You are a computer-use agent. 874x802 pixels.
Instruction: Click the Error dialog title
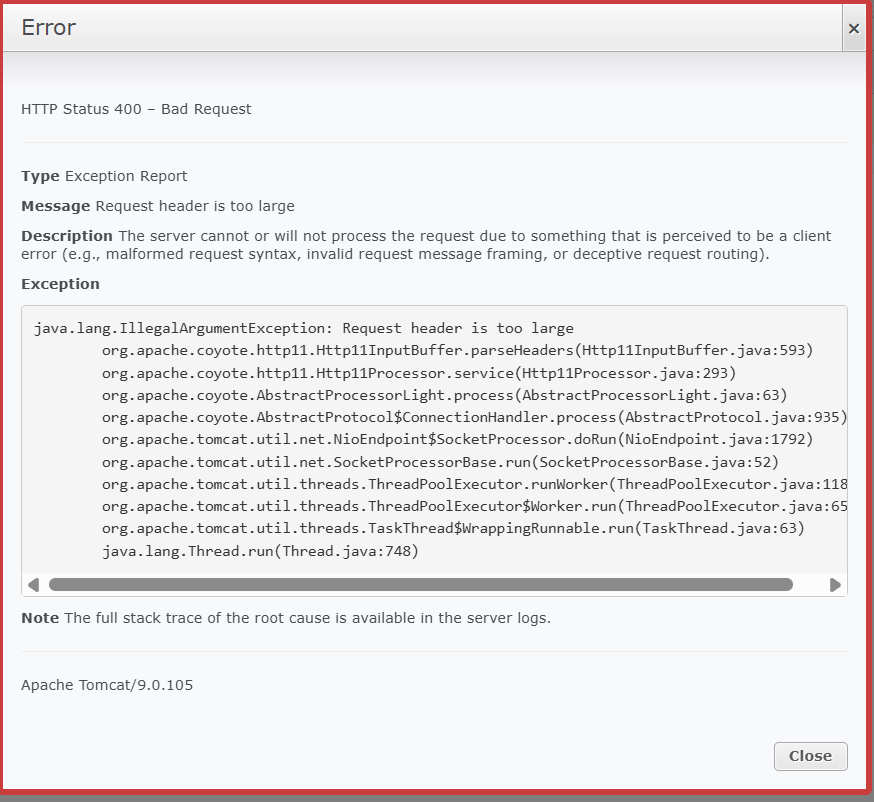tap(49, 28)
